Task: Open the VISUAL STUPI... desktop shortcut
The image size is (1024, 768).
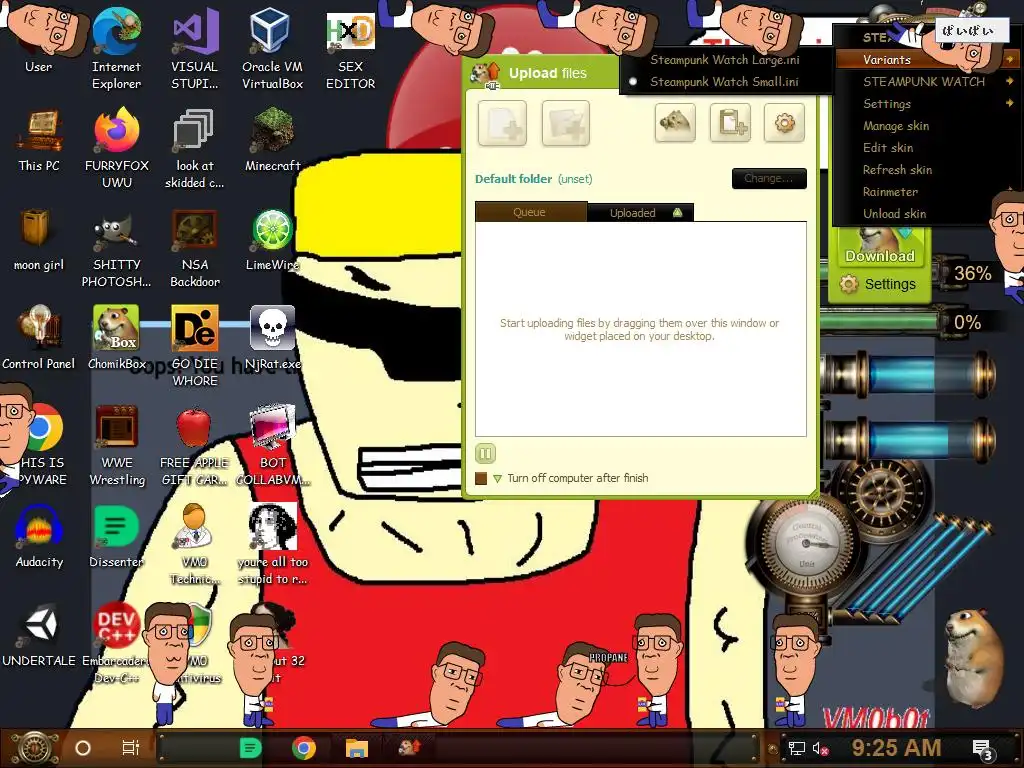Action: (x=195, y=47)
